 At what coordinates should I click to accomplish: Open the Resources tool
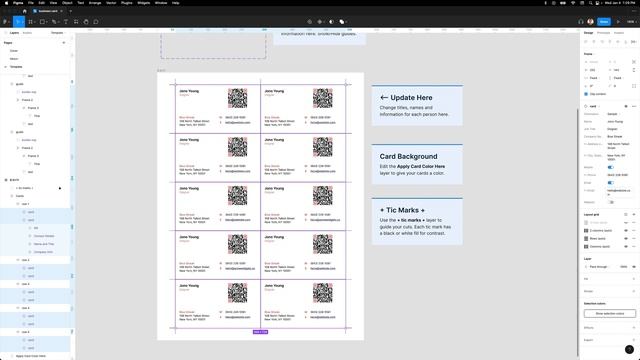(76, 22)
